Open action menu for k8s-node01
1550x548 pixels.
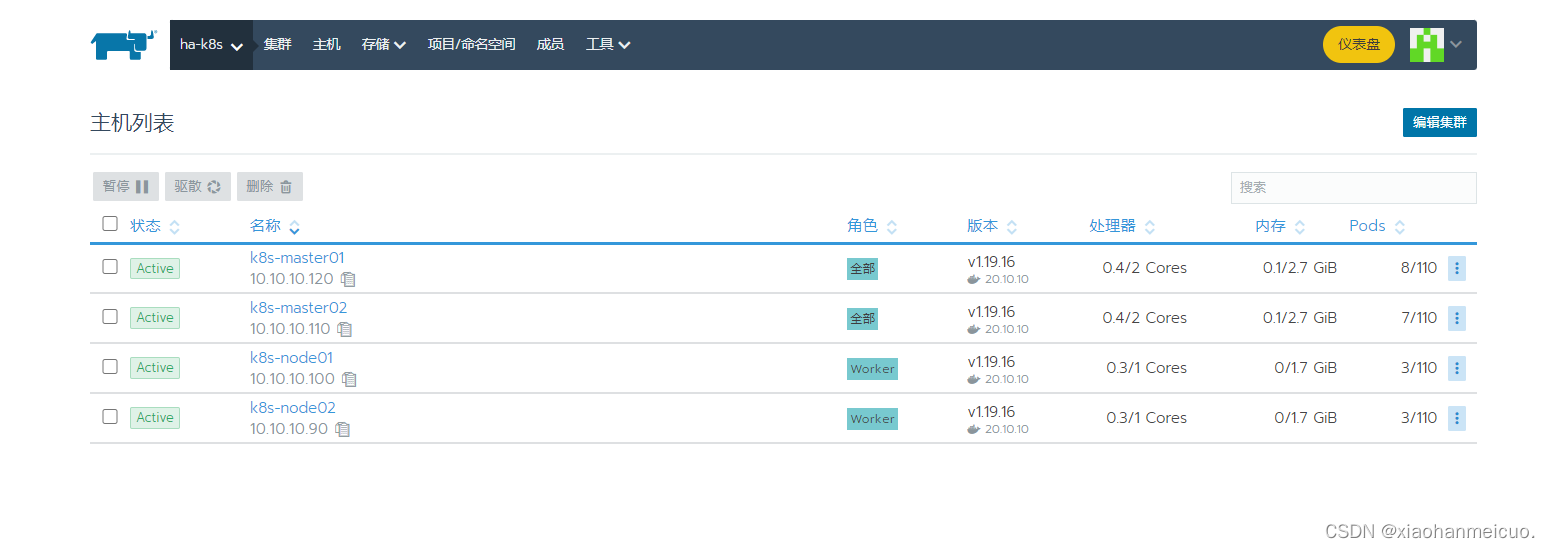click(x=1457, y=368)
